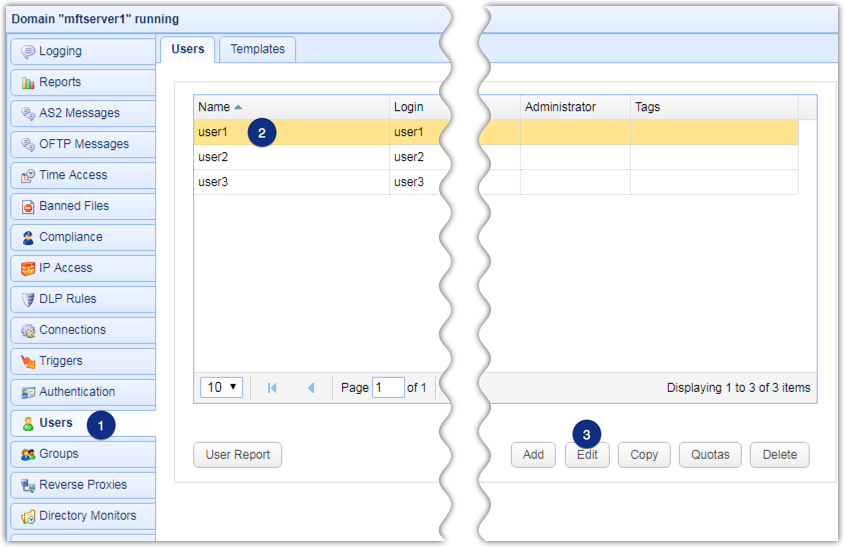The width and height of the screenshot is (844, 547).
Task: Open Reports via its chart icon
Action: point(28,83)
